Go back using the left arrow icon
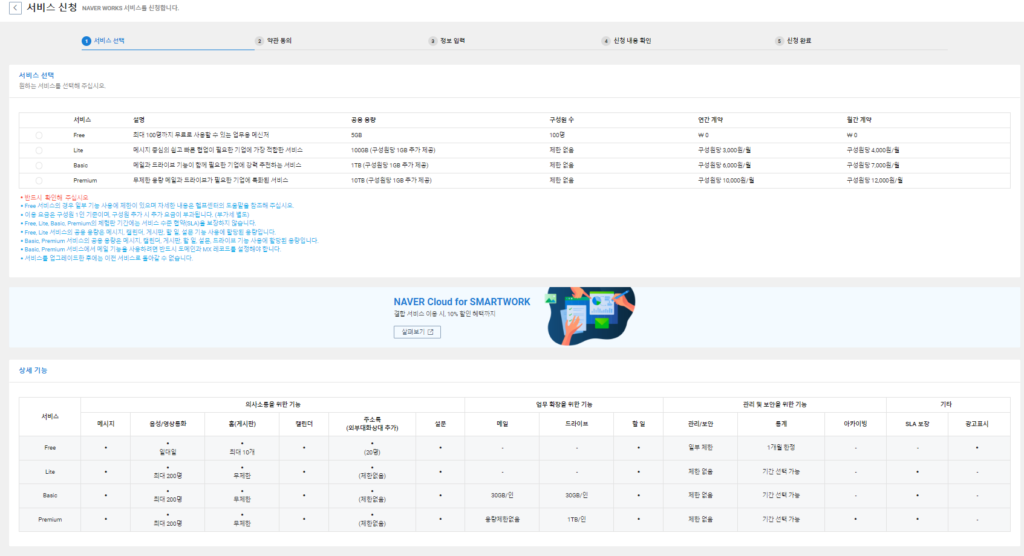 (14, 8)
